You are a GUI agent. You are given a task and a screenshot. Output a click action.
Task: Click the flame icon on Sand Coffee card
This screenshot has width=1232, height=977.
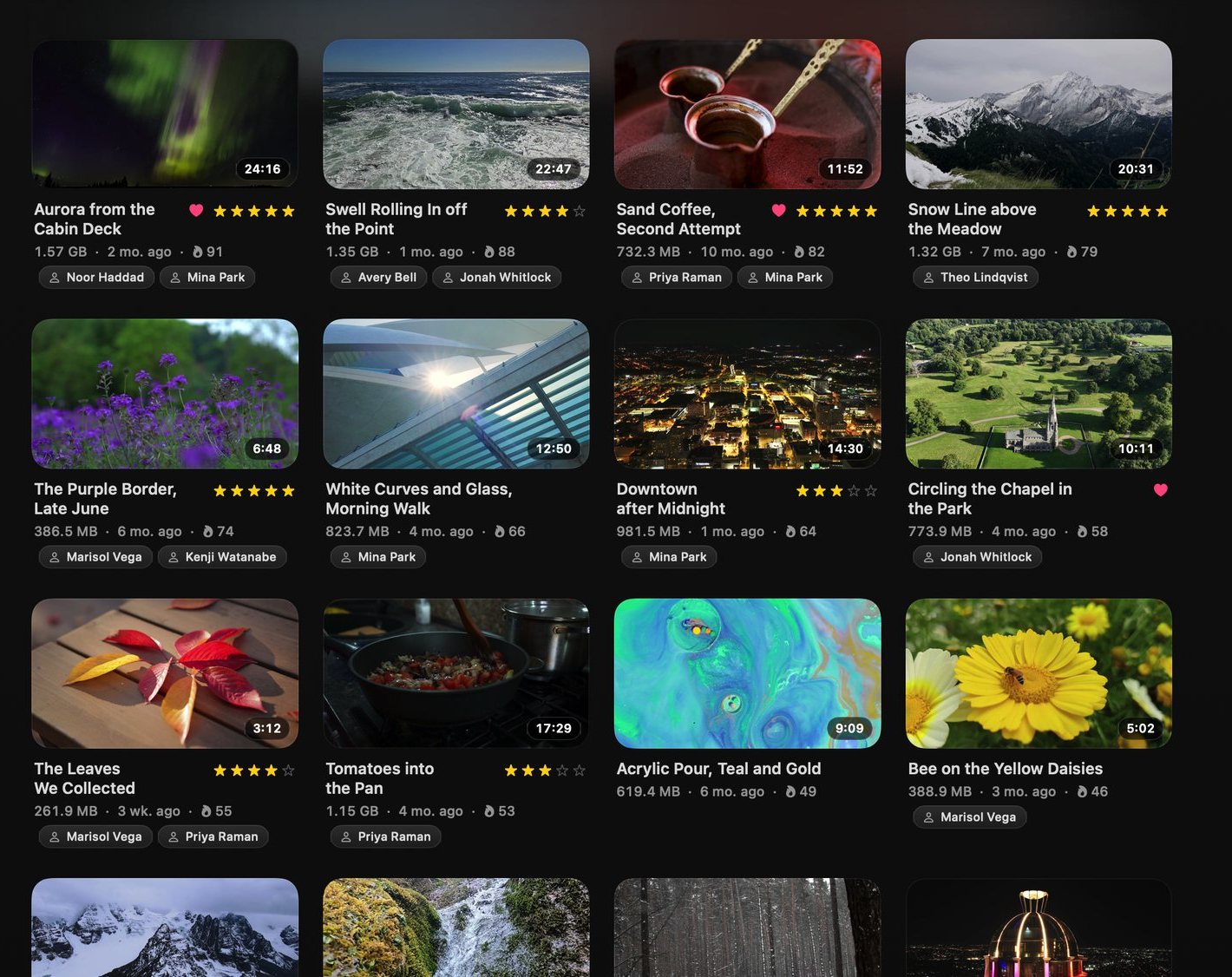pos(799,252)
